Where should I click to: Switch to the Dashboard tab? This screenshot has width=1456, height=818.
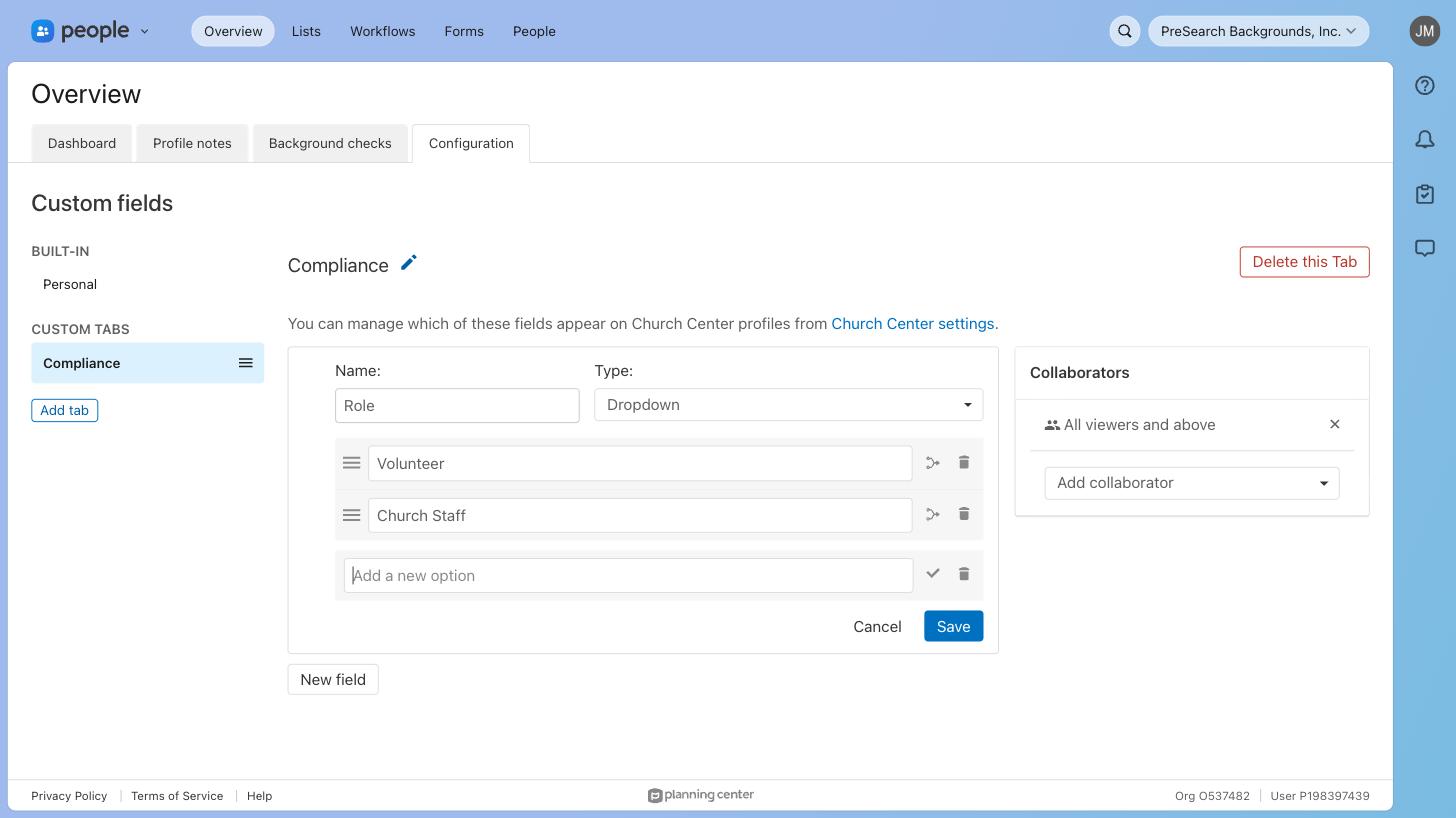click(82, 143)
